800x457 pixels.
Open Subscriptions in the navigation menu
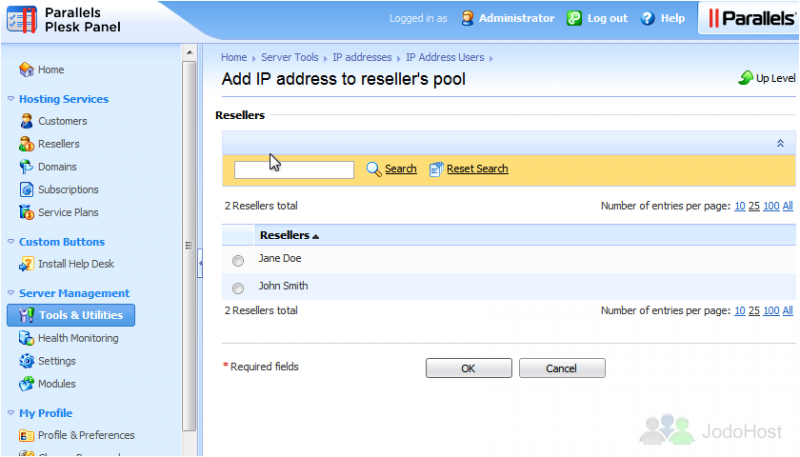pos(68,189)
